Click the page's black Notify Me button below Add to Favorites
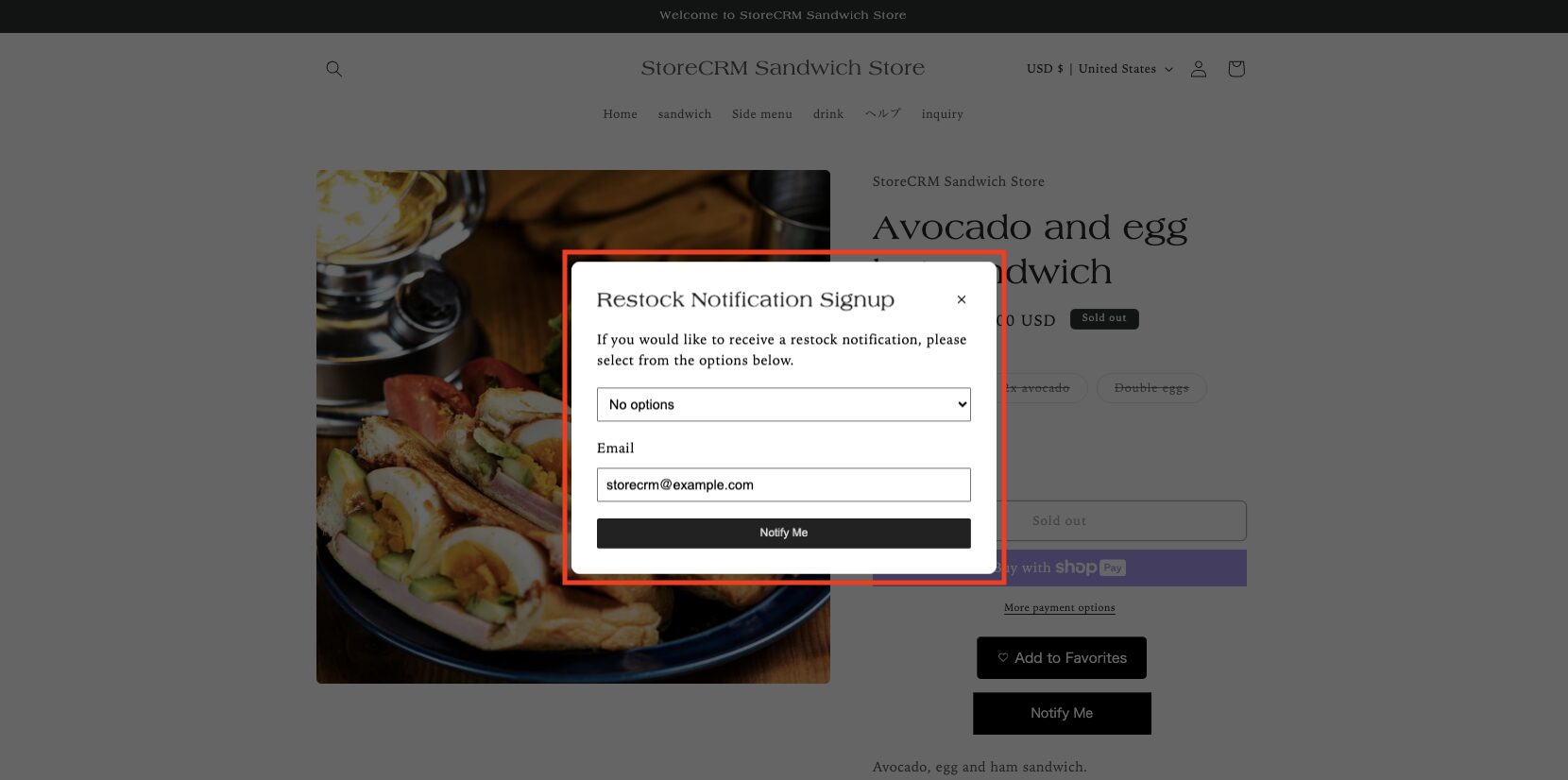1568x780 pixels. point(1062,713)
